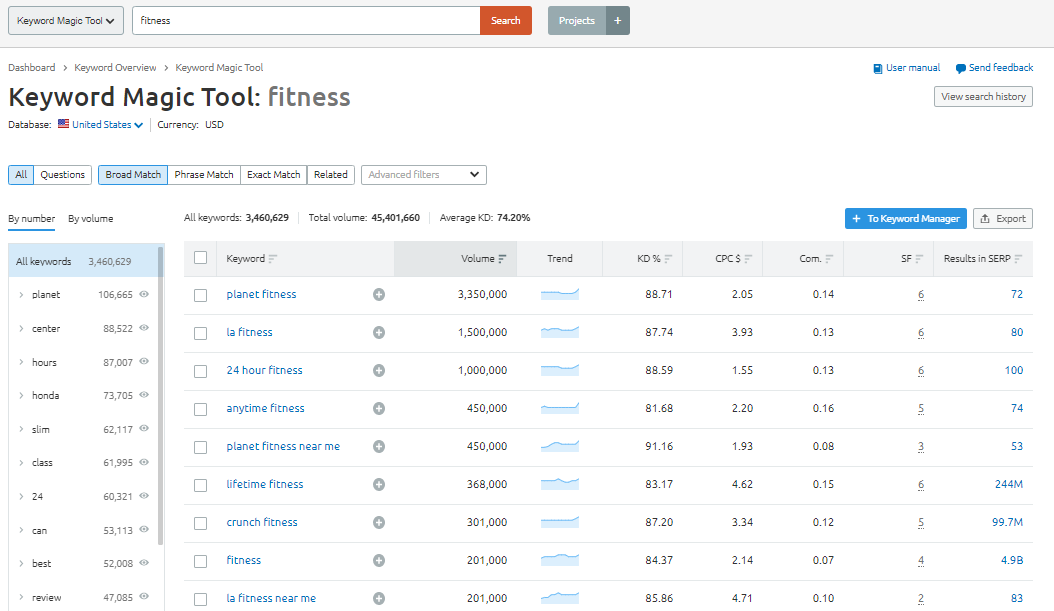
Task: Add anytime fitness keyword via plus icon
Action: [379, 409]
